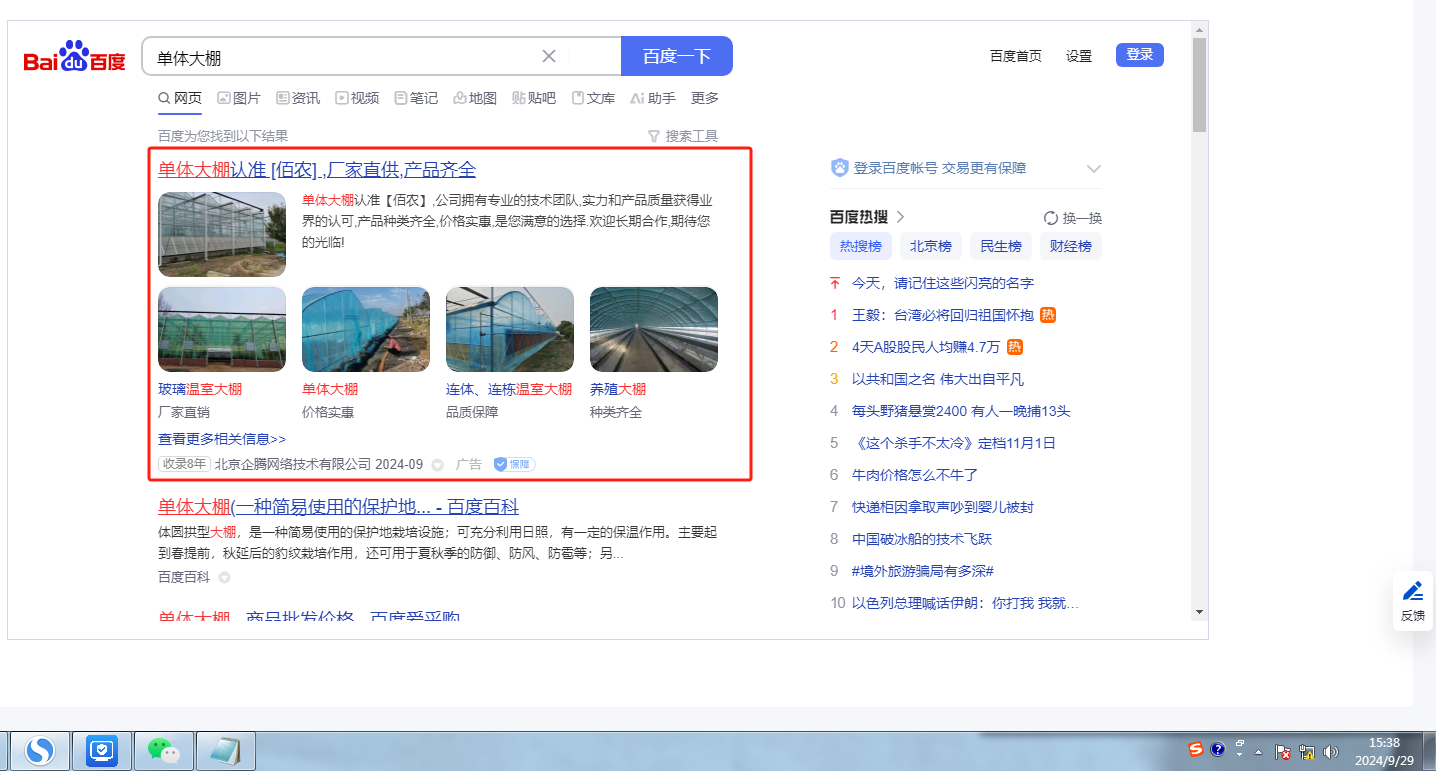Open the 搜索工具 filter
This screenshot has height=771, width=1436.
click(x=683, y=136)
